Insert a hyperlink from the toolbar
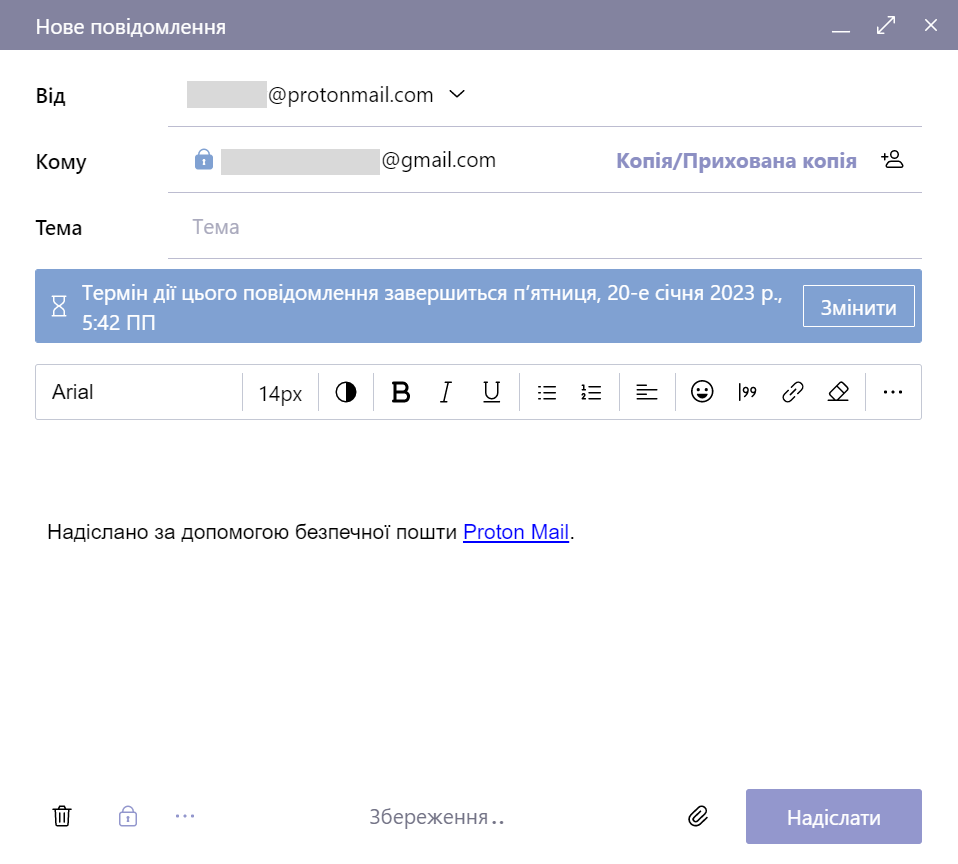The image size is (958, 864). tap(792, 392)
